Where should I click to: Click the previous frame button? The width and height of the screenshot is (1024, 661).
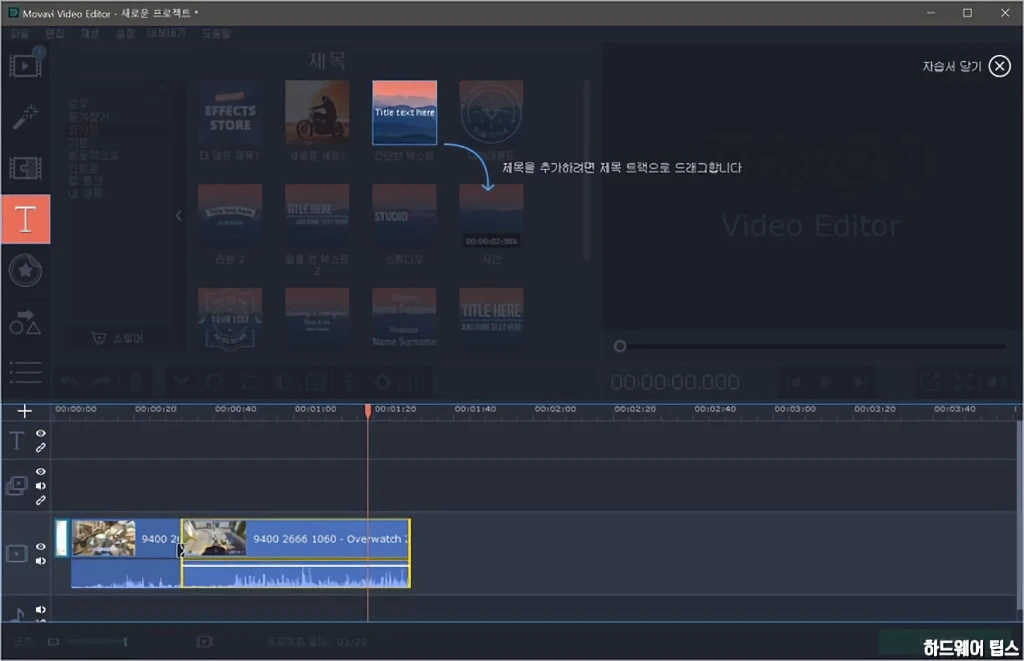tap(793, 382)
